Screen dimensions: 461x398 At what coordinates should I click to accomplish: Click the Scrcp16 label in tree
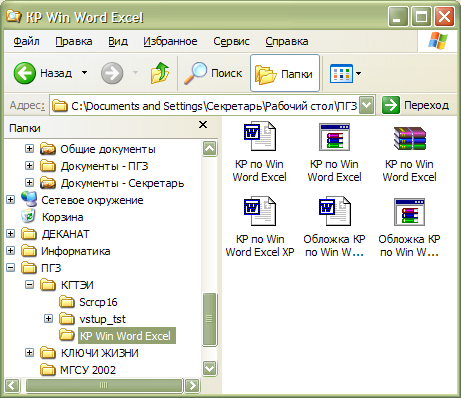(x=98, y=302)
